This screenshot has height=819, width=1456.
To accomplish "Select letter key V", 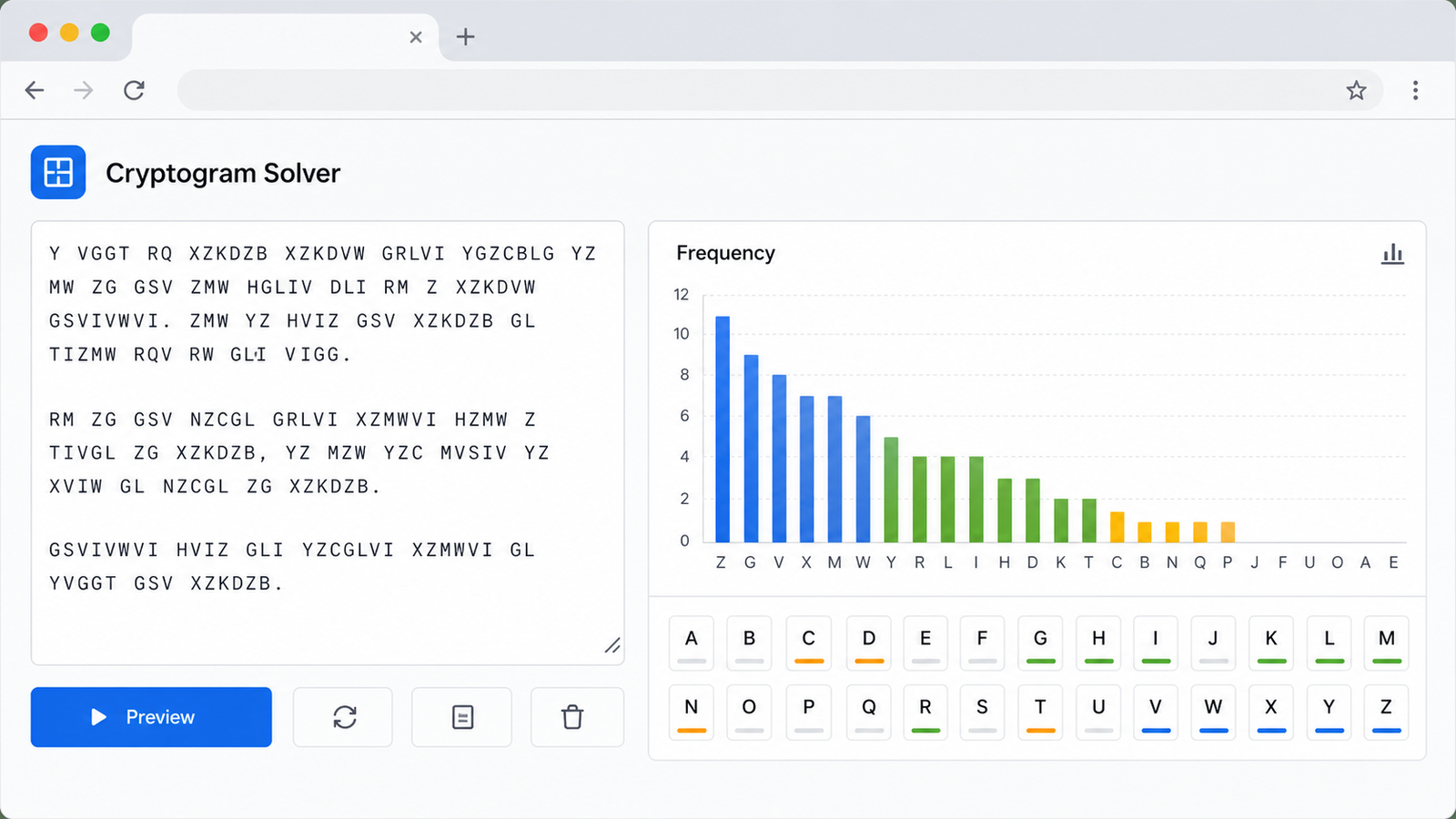I will coord(1156,712).
